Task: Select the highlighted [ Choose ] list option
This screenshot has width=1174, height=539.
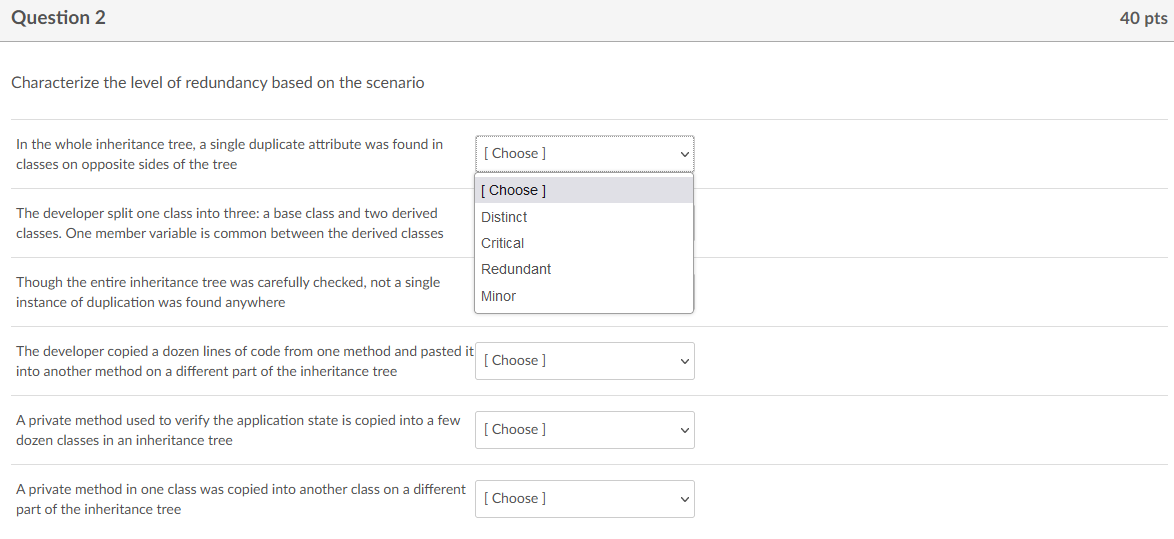Action: pos(514,190)
